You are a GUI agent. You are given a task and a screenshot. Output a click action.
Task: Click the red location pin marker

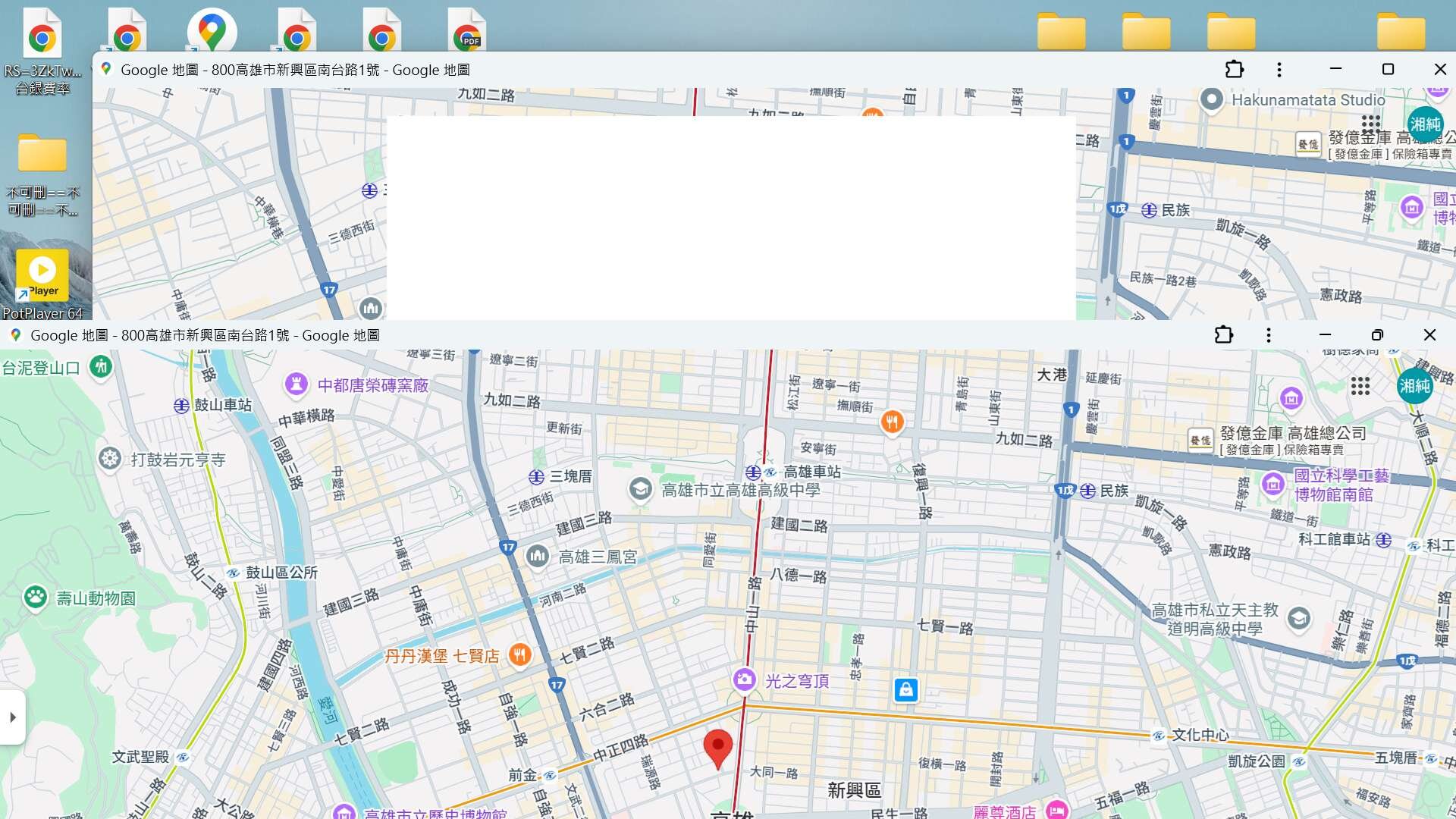click(x=717, y=746)
